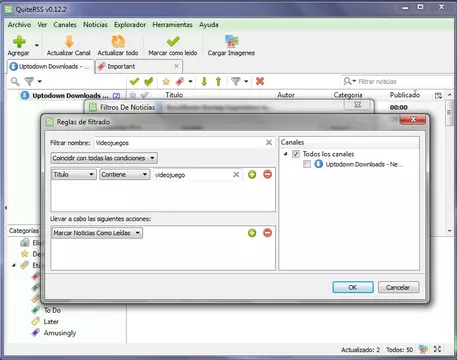Open the Contiene condition dropdown

[125, 174]
